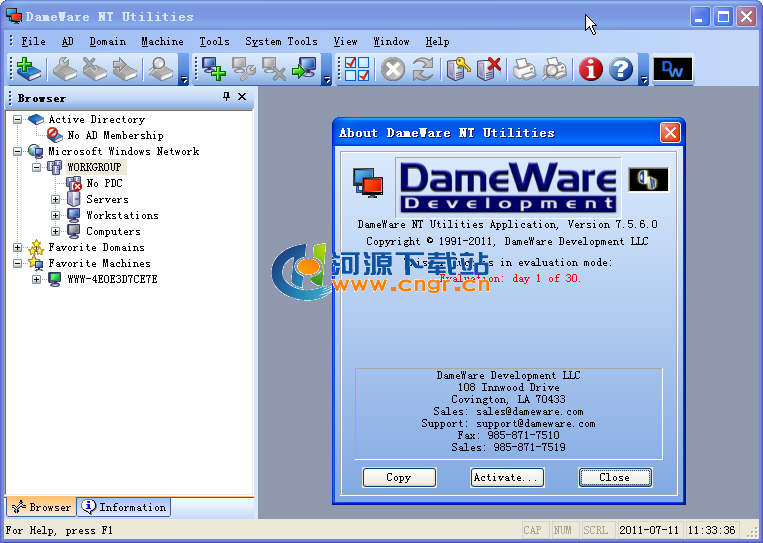Click the status bar date 2011-07-11
The width and height of the screenshot is (763, 543).
[x=649, y=530]
